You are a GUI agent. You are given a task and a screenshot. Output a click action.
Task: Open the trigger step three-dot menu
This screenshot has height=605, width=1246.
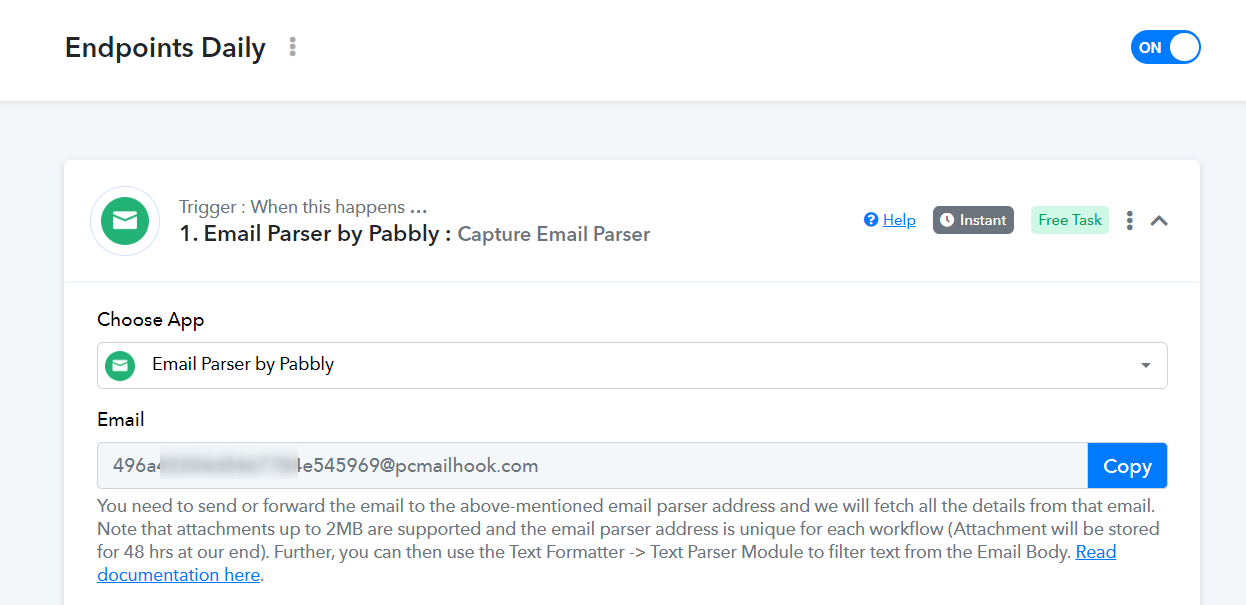click(x=1129, y=220)
